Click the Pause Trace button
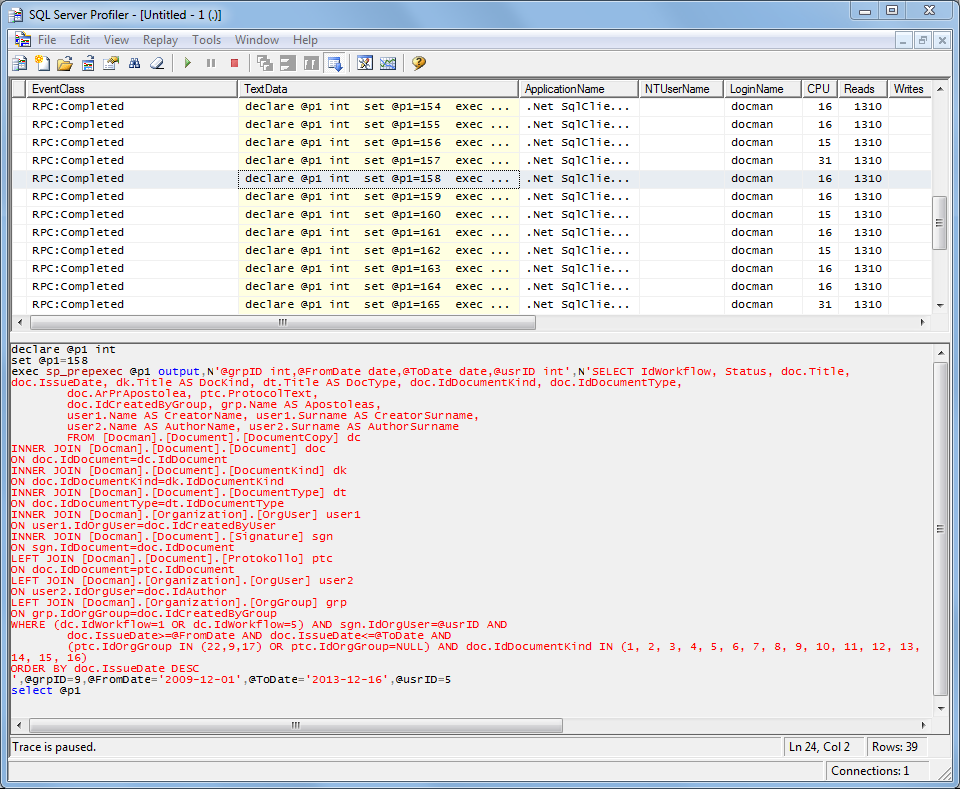Viewport: 960px width, 789px height. tap(211, 63)
